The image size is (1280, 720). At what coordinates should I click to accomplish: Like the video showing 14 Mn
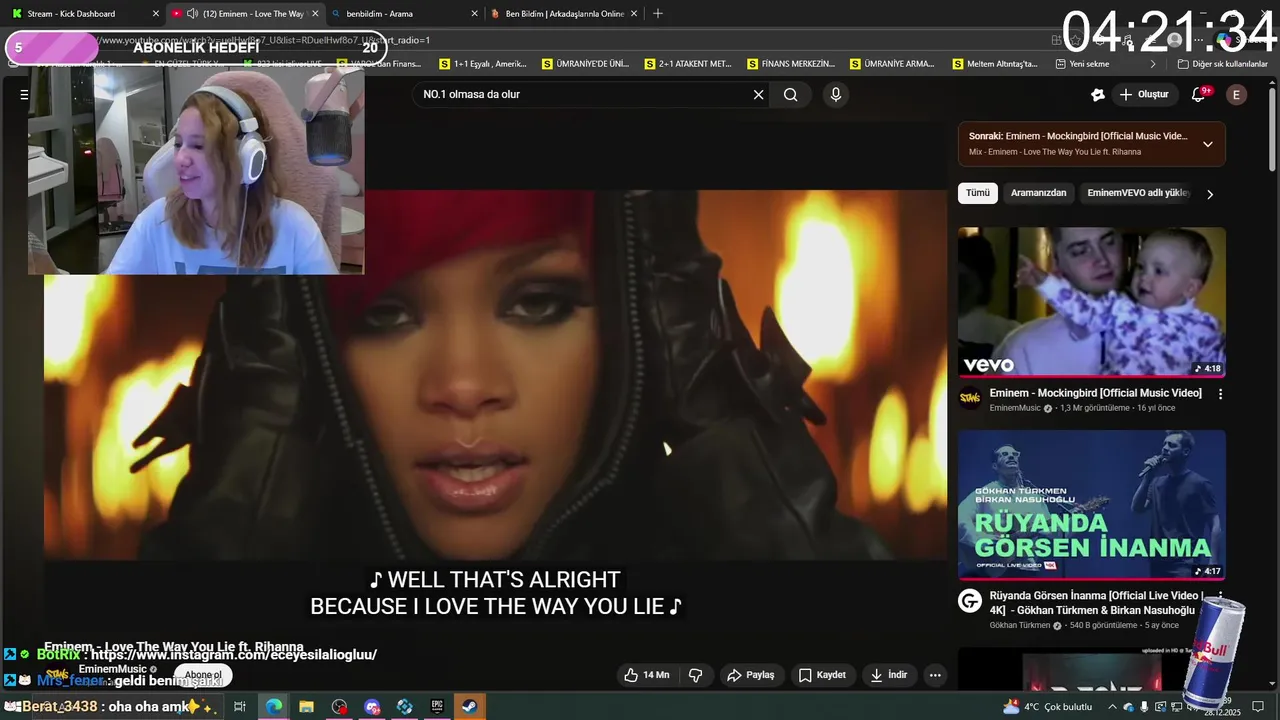coord(647,675)
